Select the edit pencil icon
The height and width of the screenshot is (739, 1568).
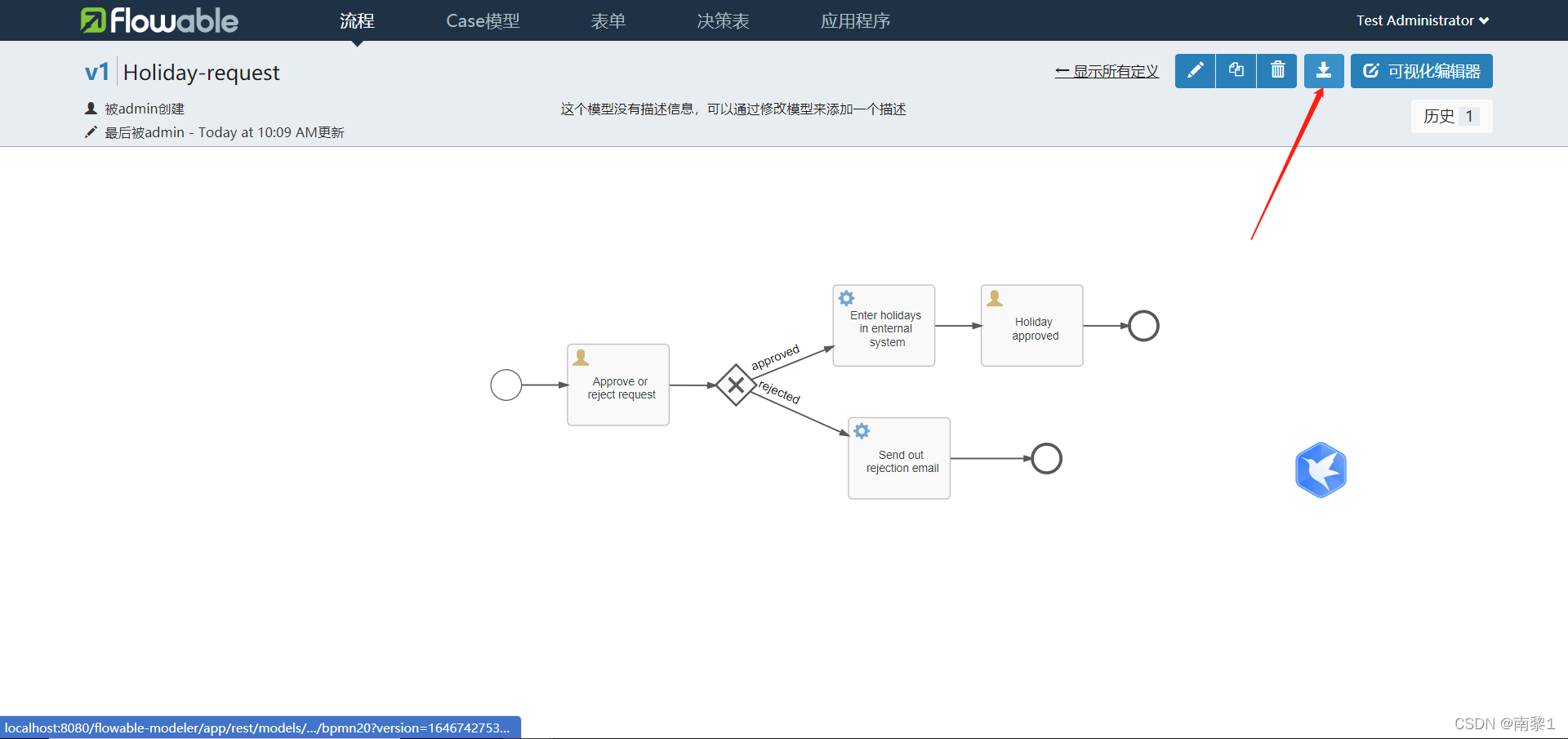coord(1194,71)
